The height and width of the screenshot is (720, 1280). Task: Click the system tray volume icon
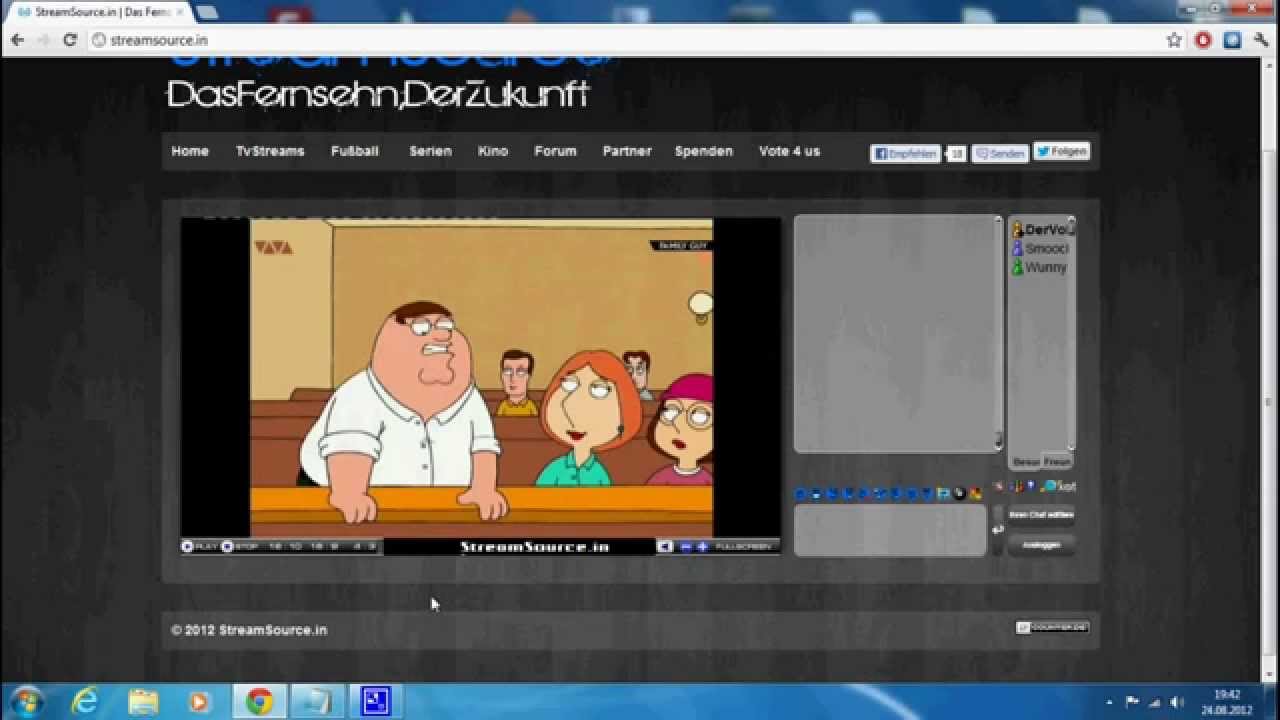1176,702
